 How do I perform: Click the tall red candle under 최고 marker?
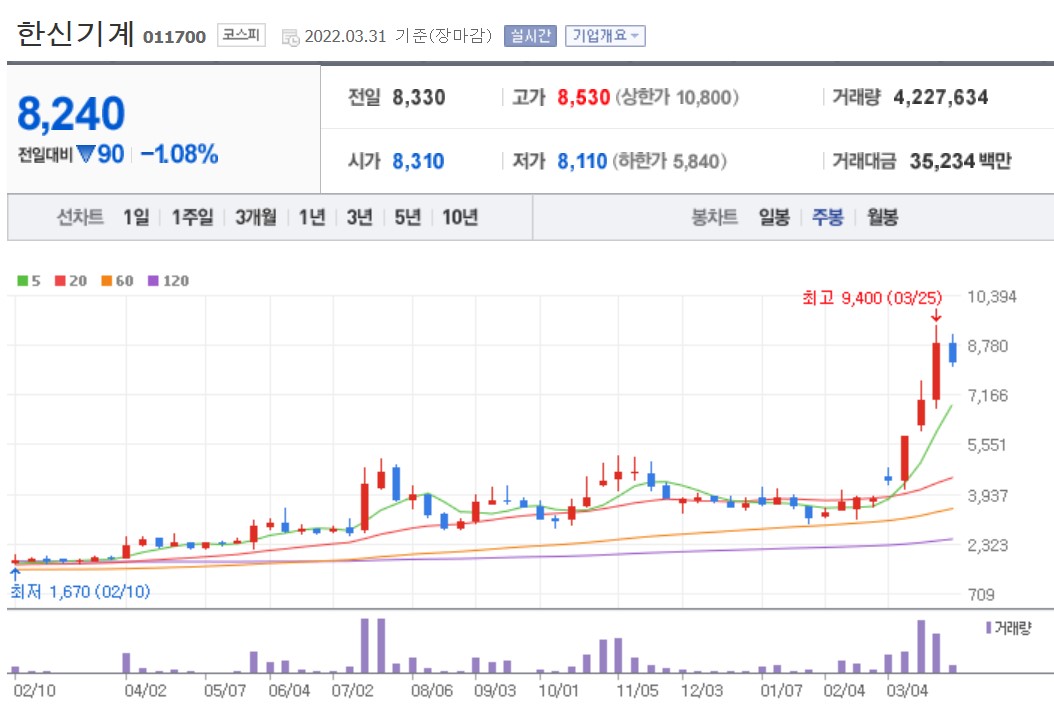[x=936, y=371]
